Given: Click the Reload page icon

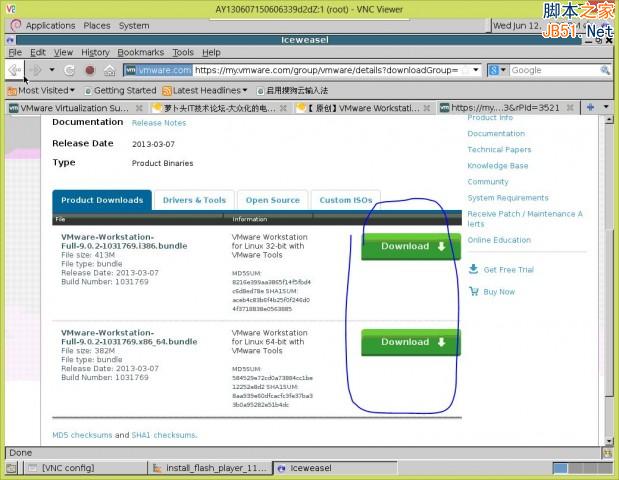Looking at the screenshot, I should point(69,71).
